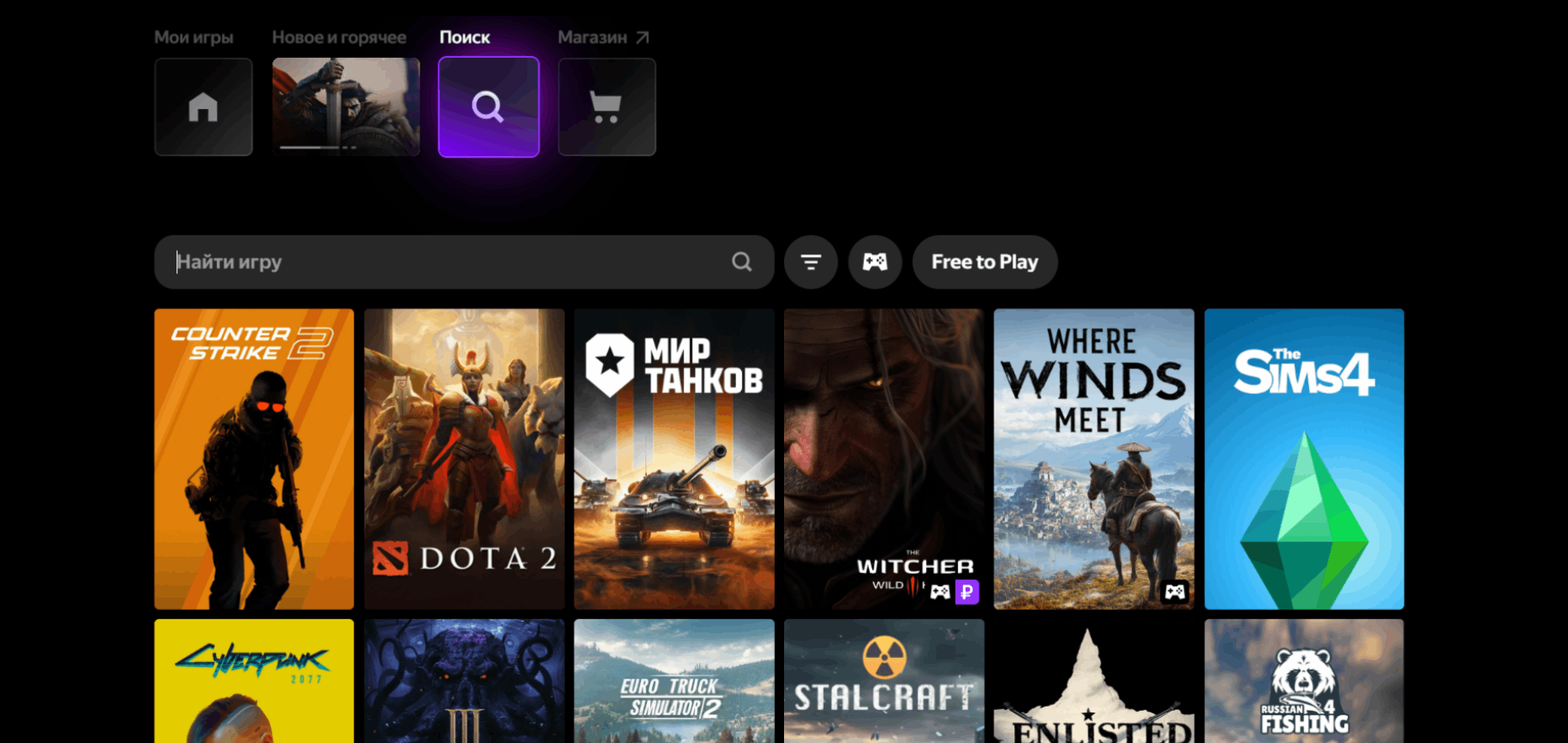Toggle the Free to Play filter

(985, 262)
